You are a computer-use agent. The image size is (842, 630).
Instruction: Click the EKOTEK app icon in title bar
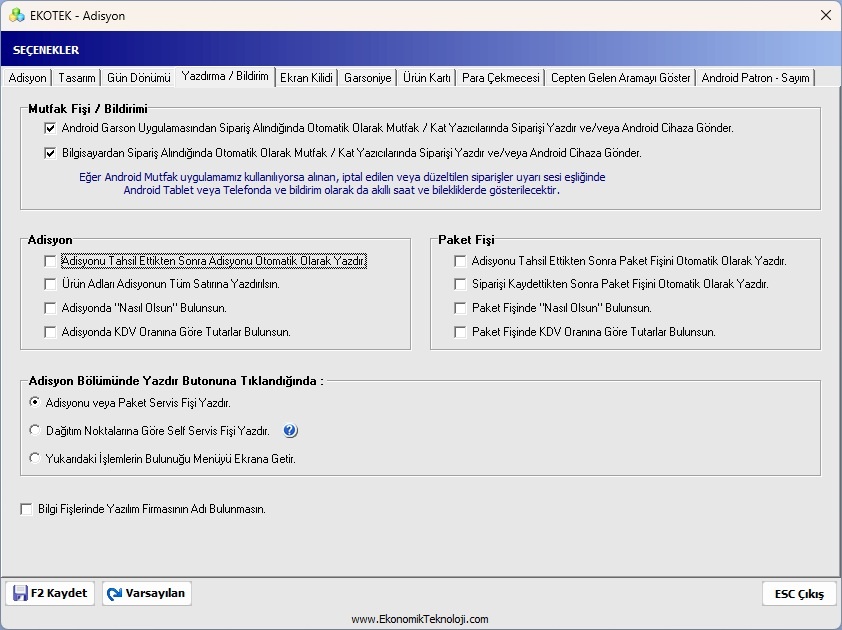(x=17, y=15)
